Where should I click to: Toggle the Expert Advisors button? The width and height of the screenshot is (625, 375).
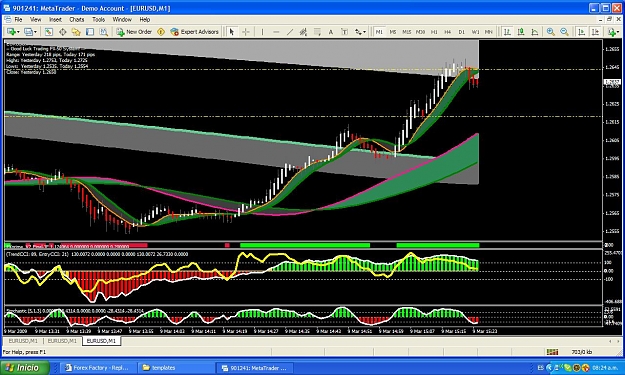[195, 32]
